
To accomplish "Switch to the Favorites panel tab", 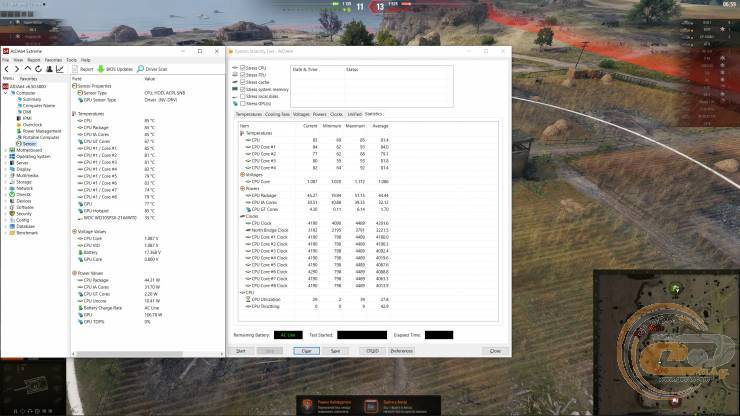I will (28, 78).
